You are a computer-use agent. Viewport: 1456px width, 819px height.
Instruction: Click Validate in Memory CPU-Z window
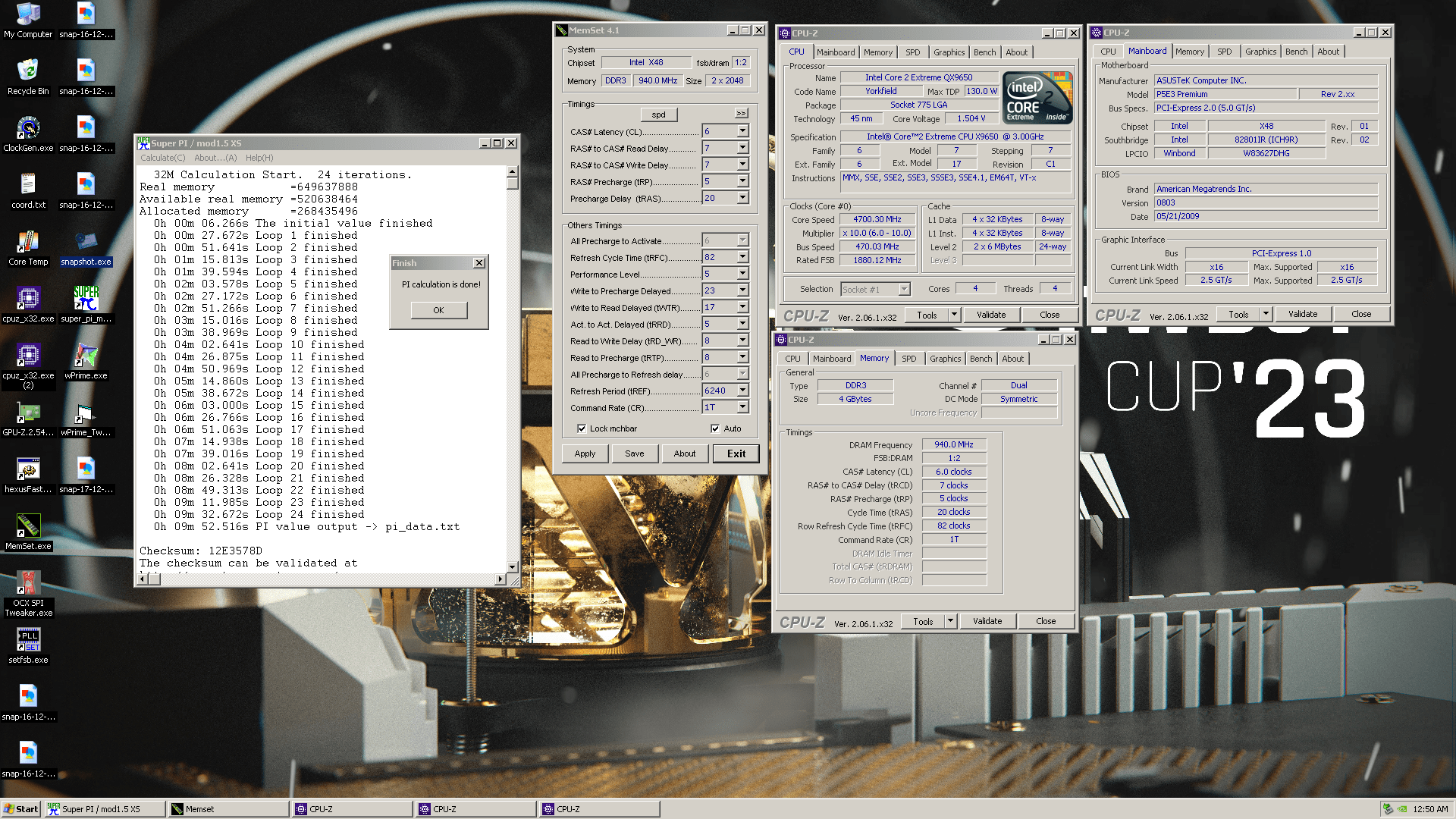[987, 621]
